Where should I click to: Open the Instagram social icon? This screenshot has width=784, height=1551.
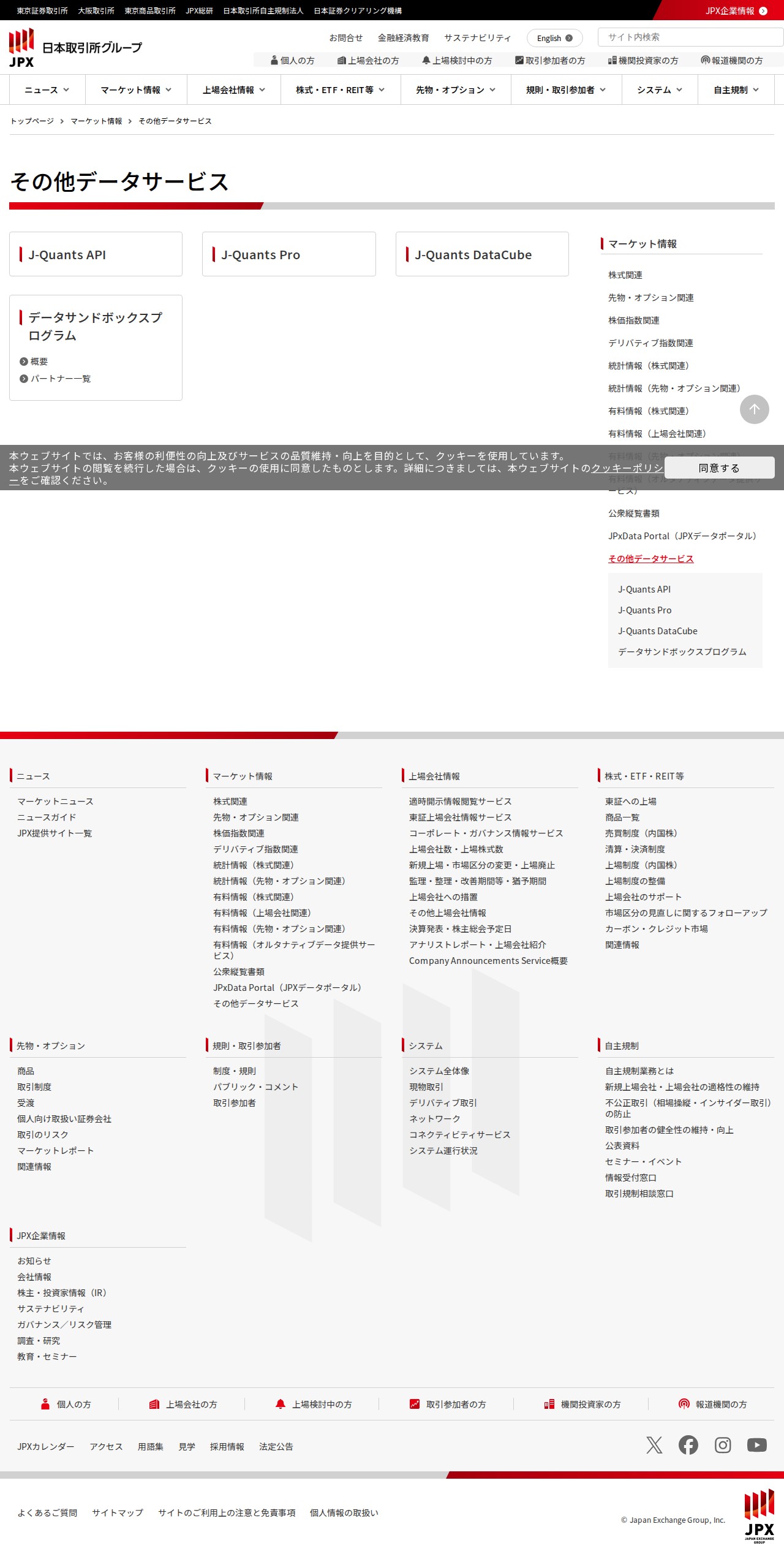723,1445
